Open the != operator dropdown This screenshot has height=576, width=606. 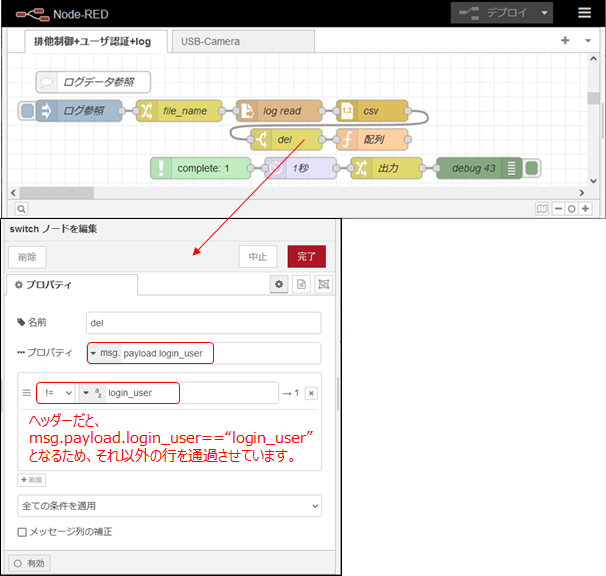point(54,393)
